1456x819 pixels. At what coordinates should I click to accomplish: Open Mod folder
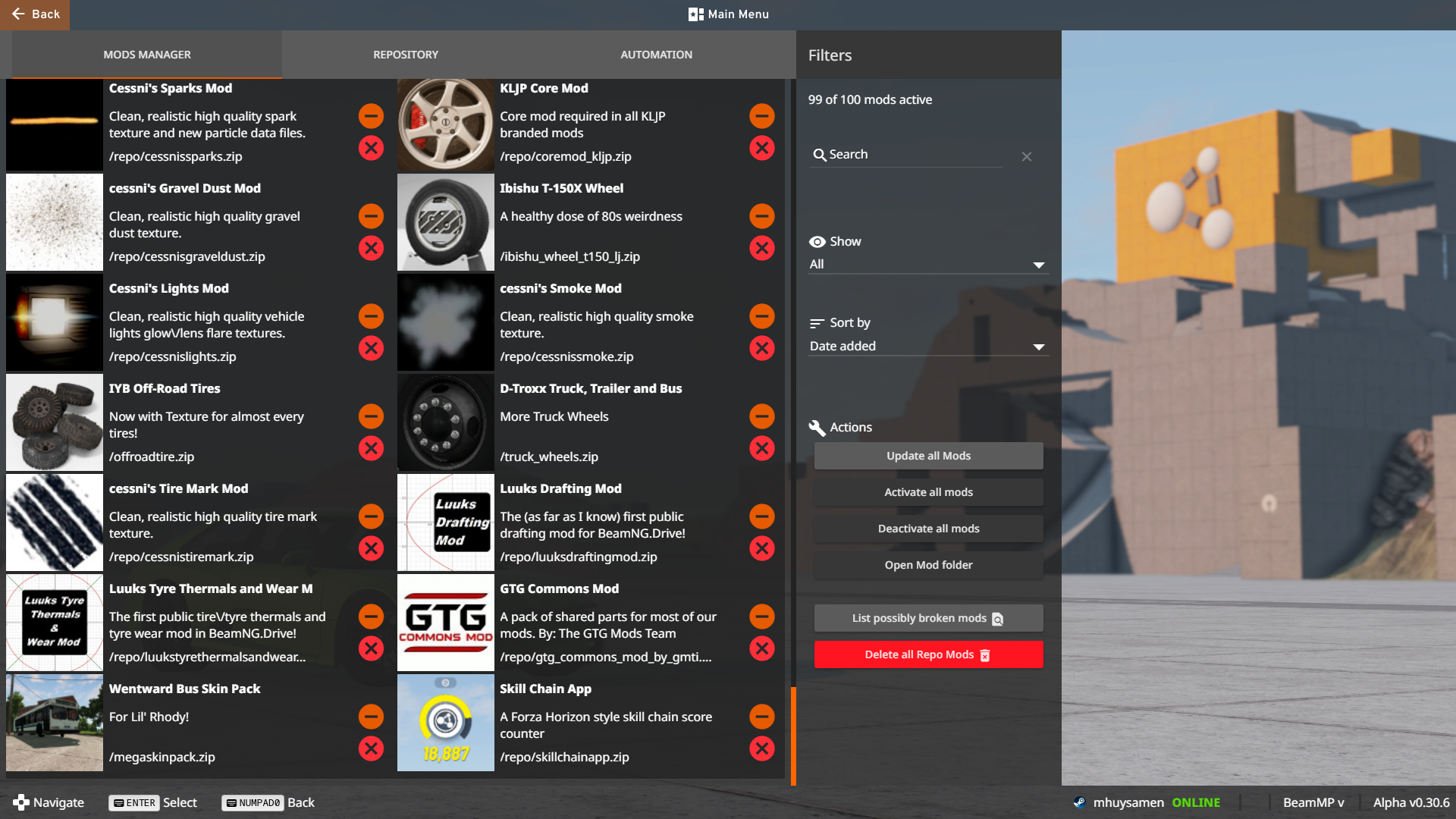928,565
